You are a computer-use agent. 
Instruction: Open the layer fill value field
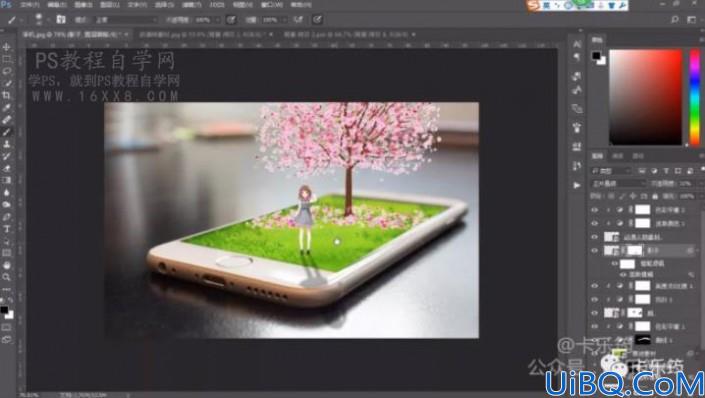coord(687,197)
